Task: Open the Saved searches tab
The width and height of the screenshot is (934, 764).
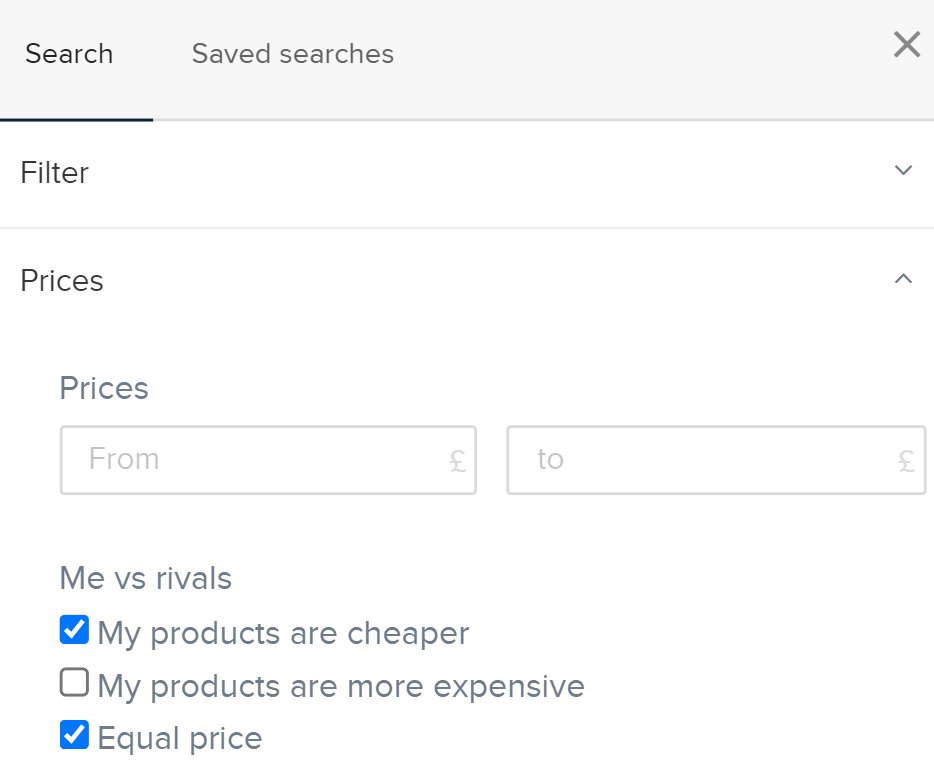Action: [x=292, y=54]
